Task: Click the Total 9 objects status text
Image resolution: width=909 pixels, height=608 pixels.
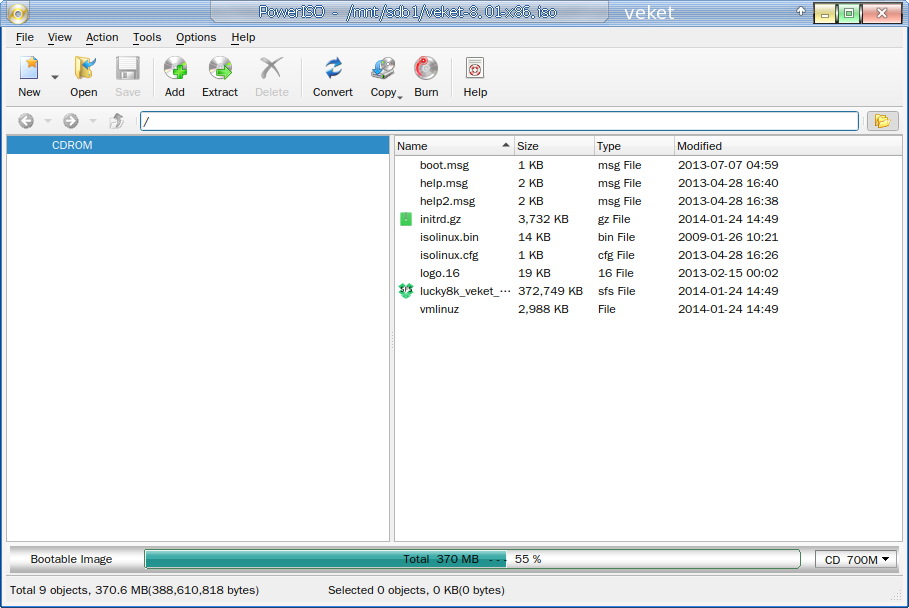Action: click(x=134, y=590)
